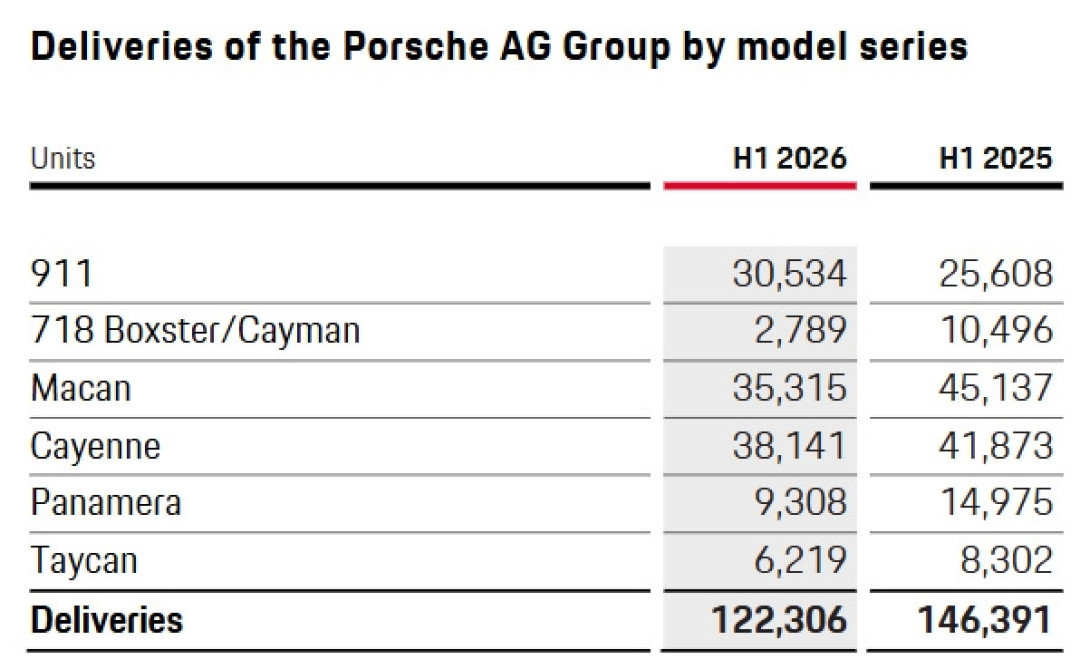Click the Panamera H1 2026 value 9,308
Viewport: 1080px width, 669px height.
click(800, 502)
